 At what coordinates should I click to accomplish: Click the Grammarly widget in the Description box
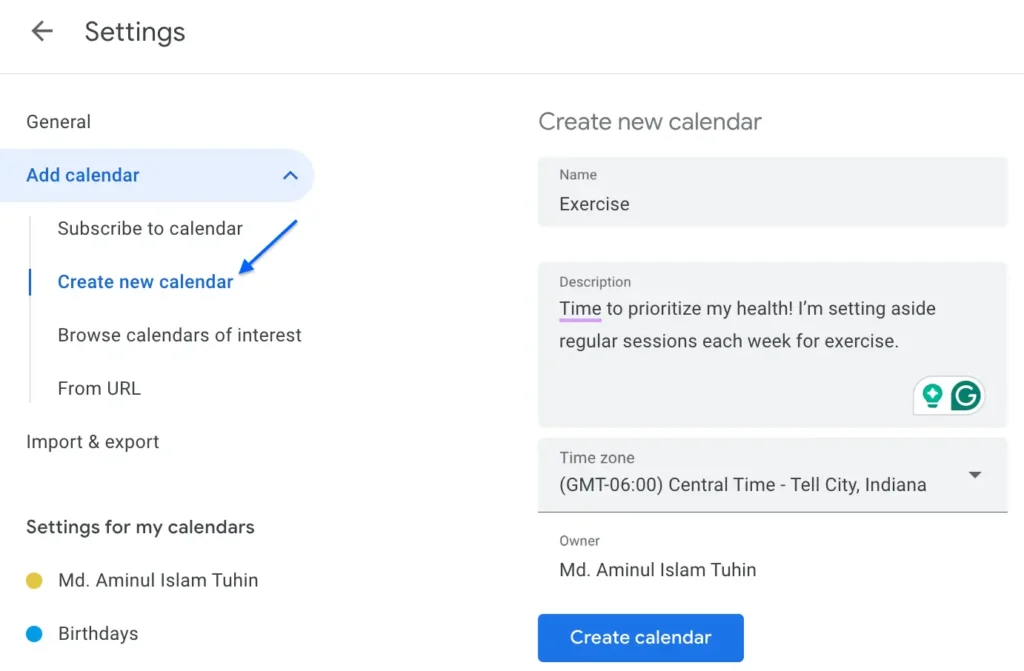(948, 396)
